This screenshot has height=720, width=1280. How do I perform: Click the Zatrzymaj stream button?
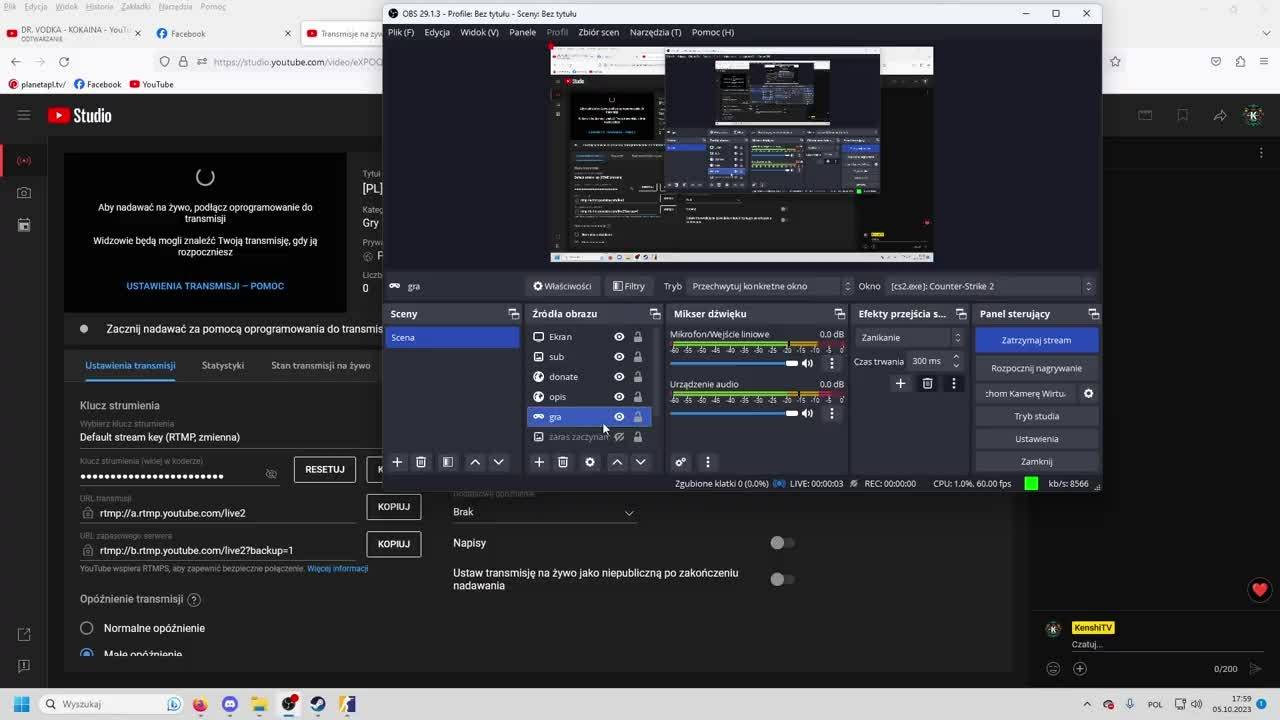coord(1036,340)
